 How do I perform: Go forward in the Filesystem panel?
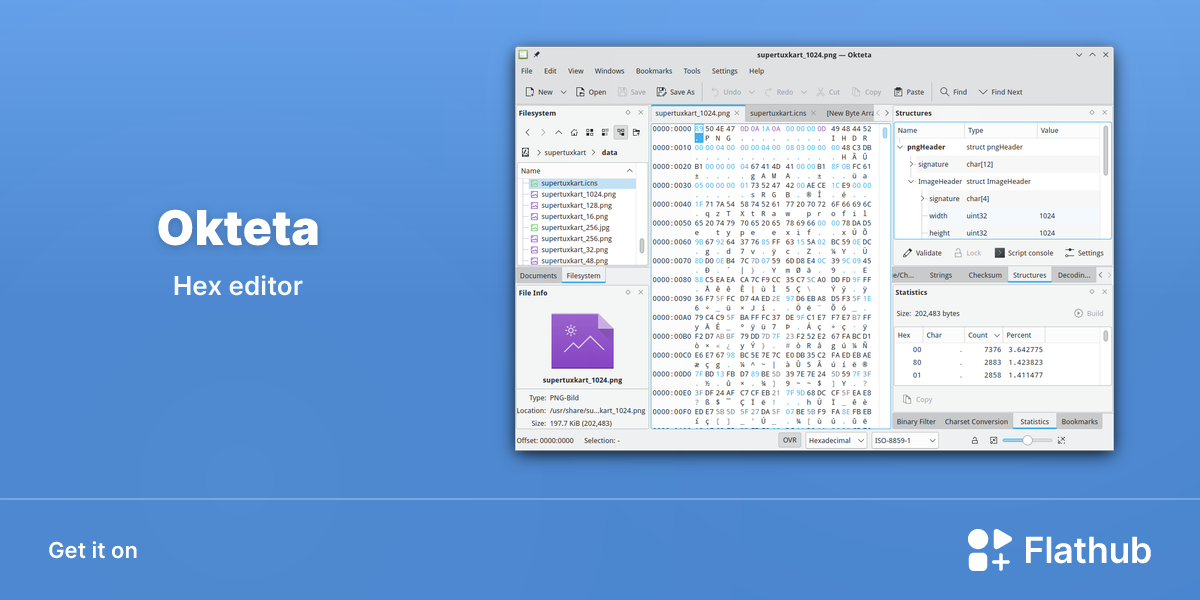[x=543, y=132]
